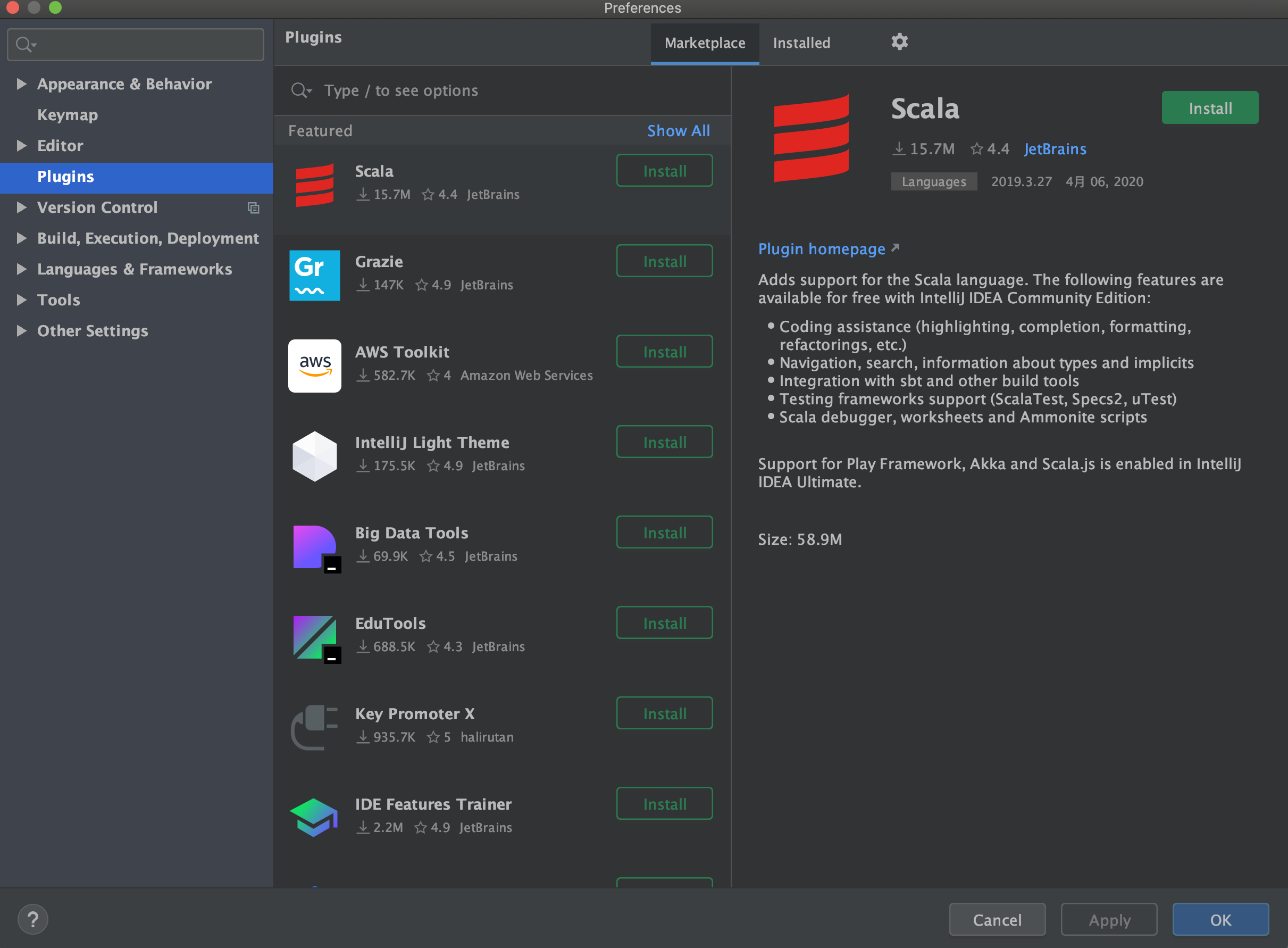Install the Grazie plugin
The height and width of the screenshot is (948, 1288).
[664, 261]
